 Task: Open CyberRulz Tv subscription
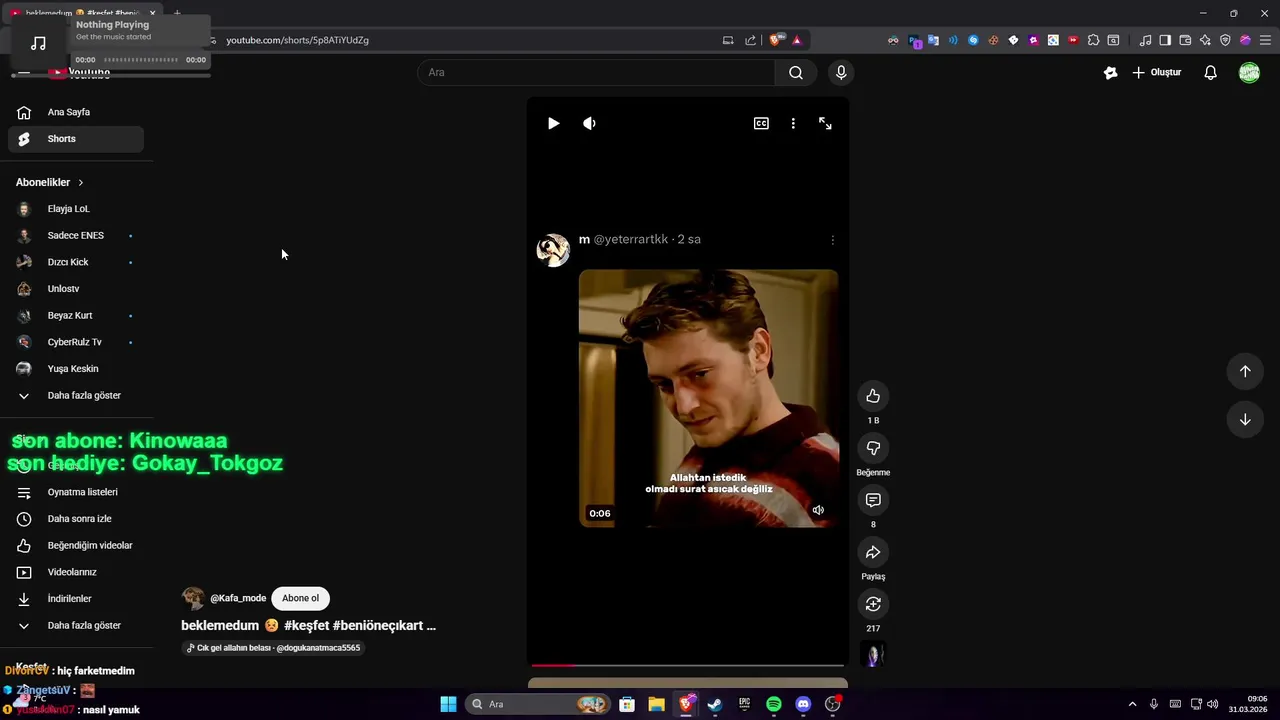(76, 342)
